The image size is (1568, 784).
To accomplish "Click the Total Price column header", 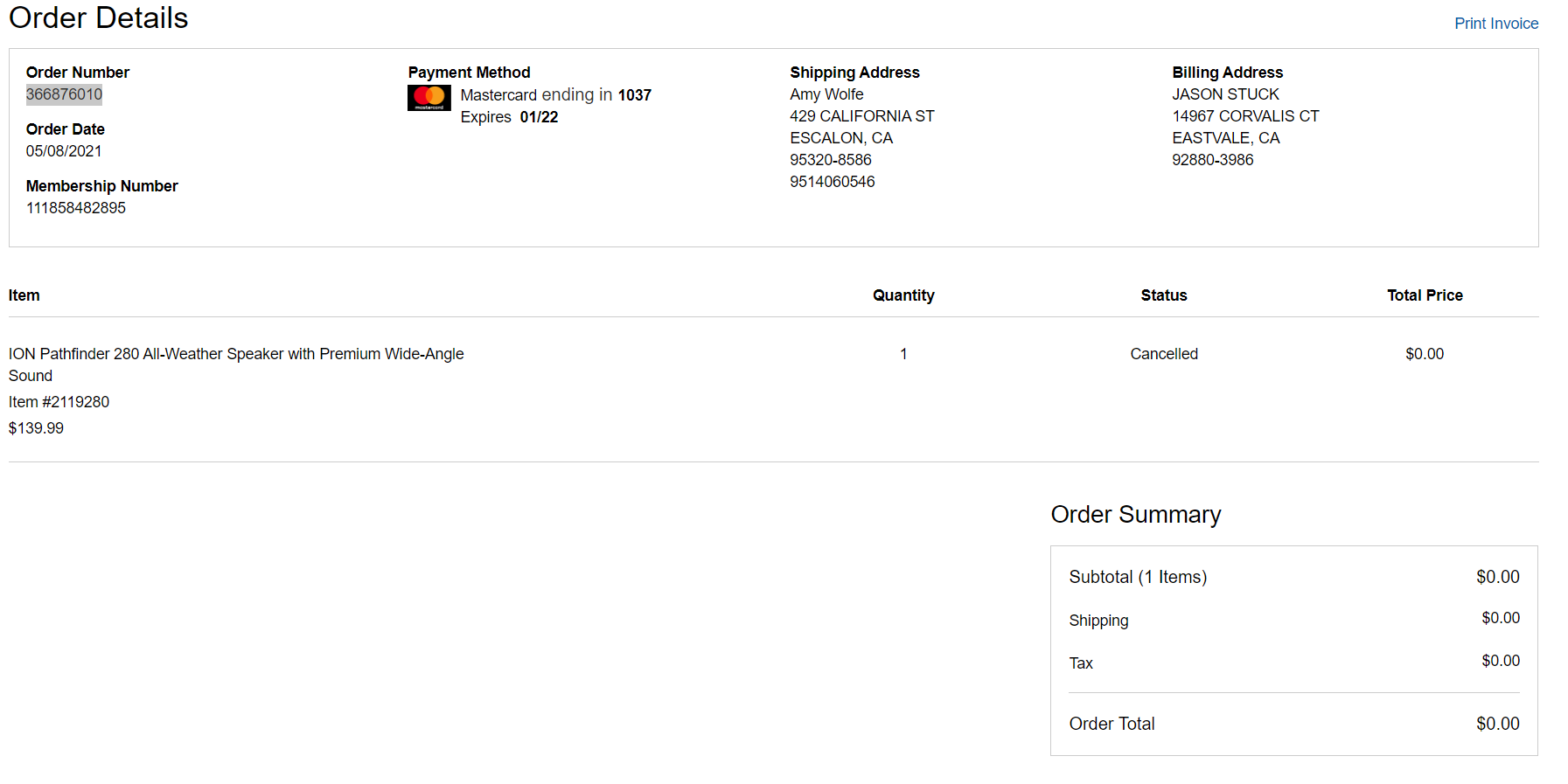I will coord(1425,295).
